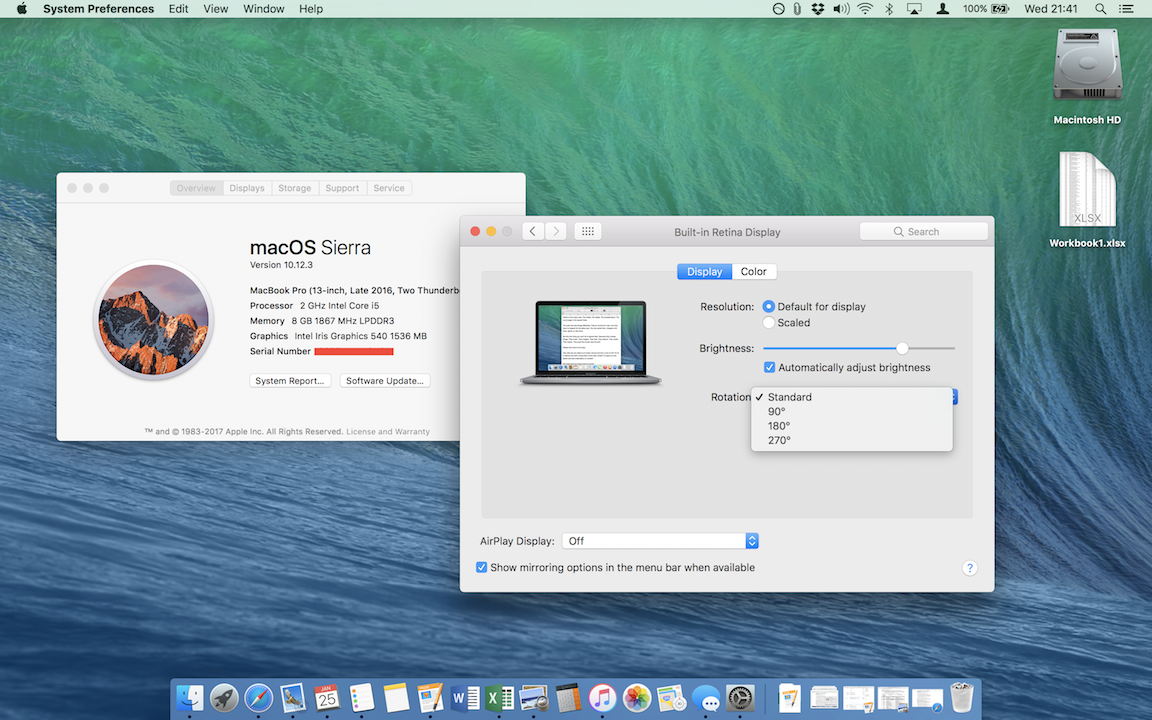Screen dimensions: 1152x720
Task: Open Photos pinwheel icon in Dock
Action: [636, 698]
